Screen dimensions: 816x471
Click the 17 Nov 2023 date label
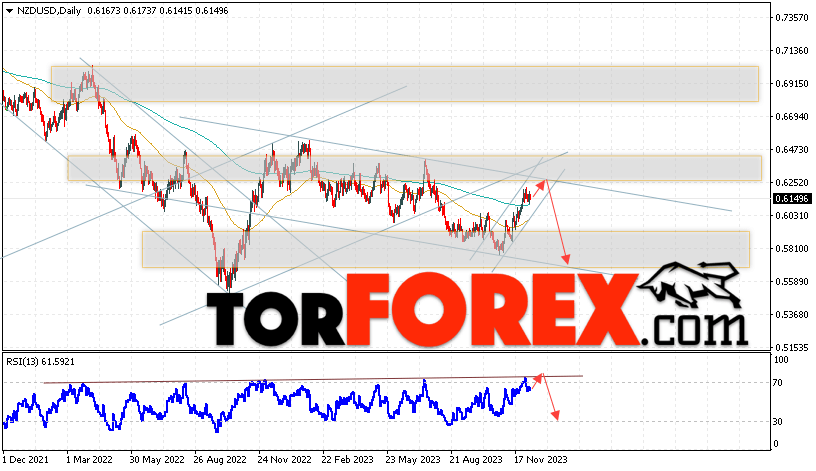(x=540, y=460)
